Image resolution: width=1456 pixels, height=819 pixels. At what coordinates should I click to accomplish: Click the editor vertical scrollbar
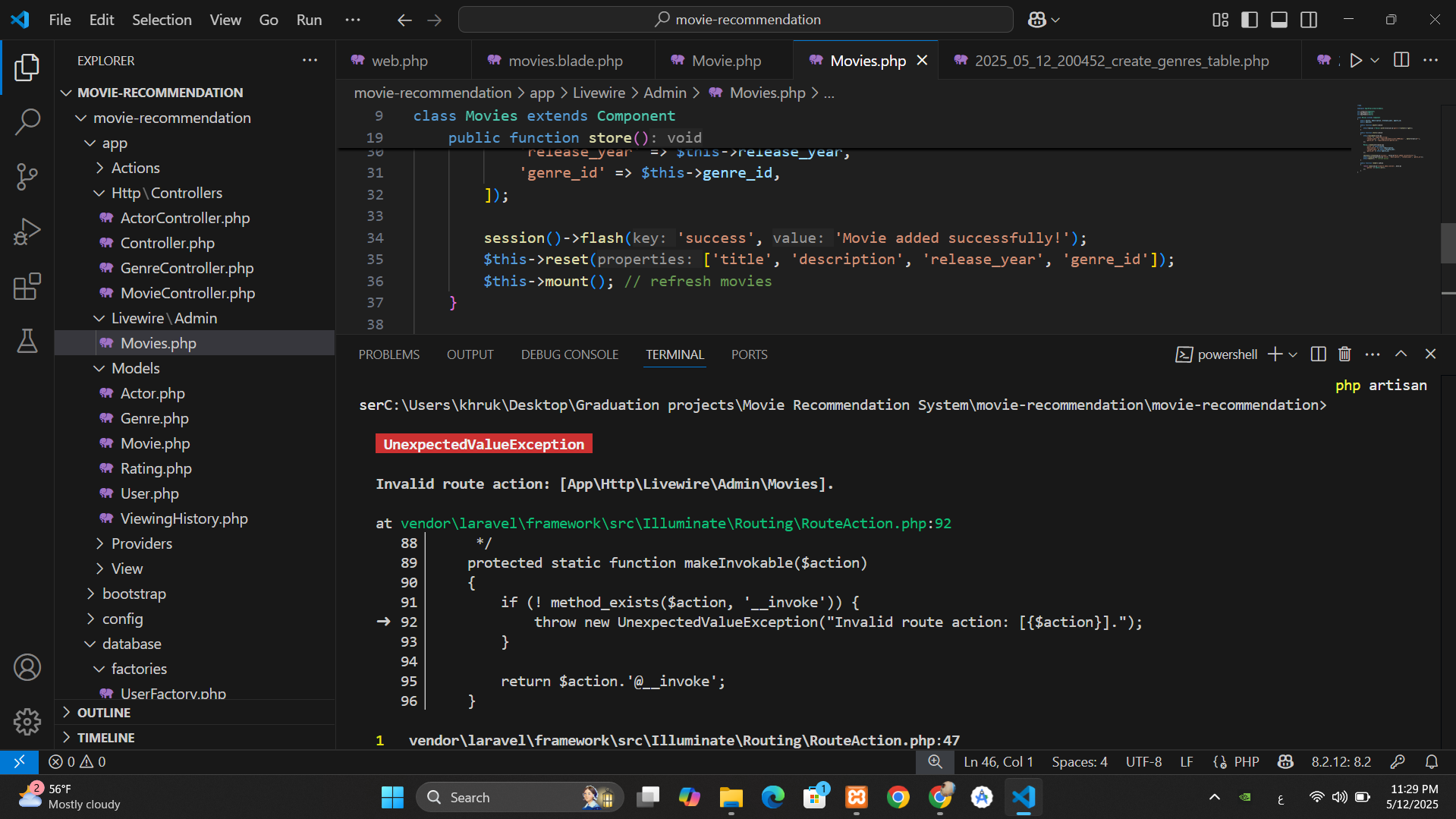[1448, 243]
